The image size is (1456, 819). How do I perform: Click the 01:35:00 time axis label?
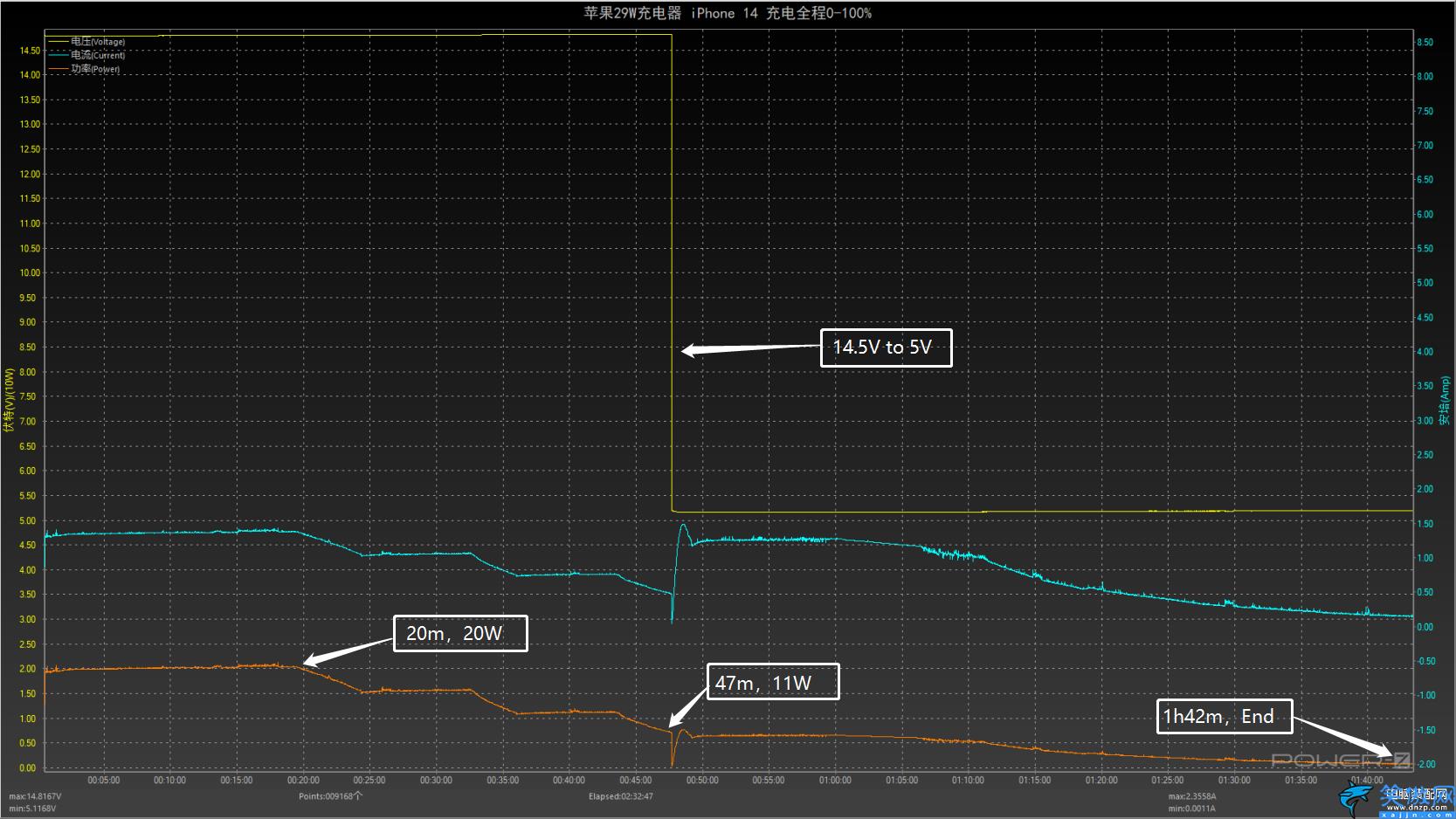[x=1301, y=781]
